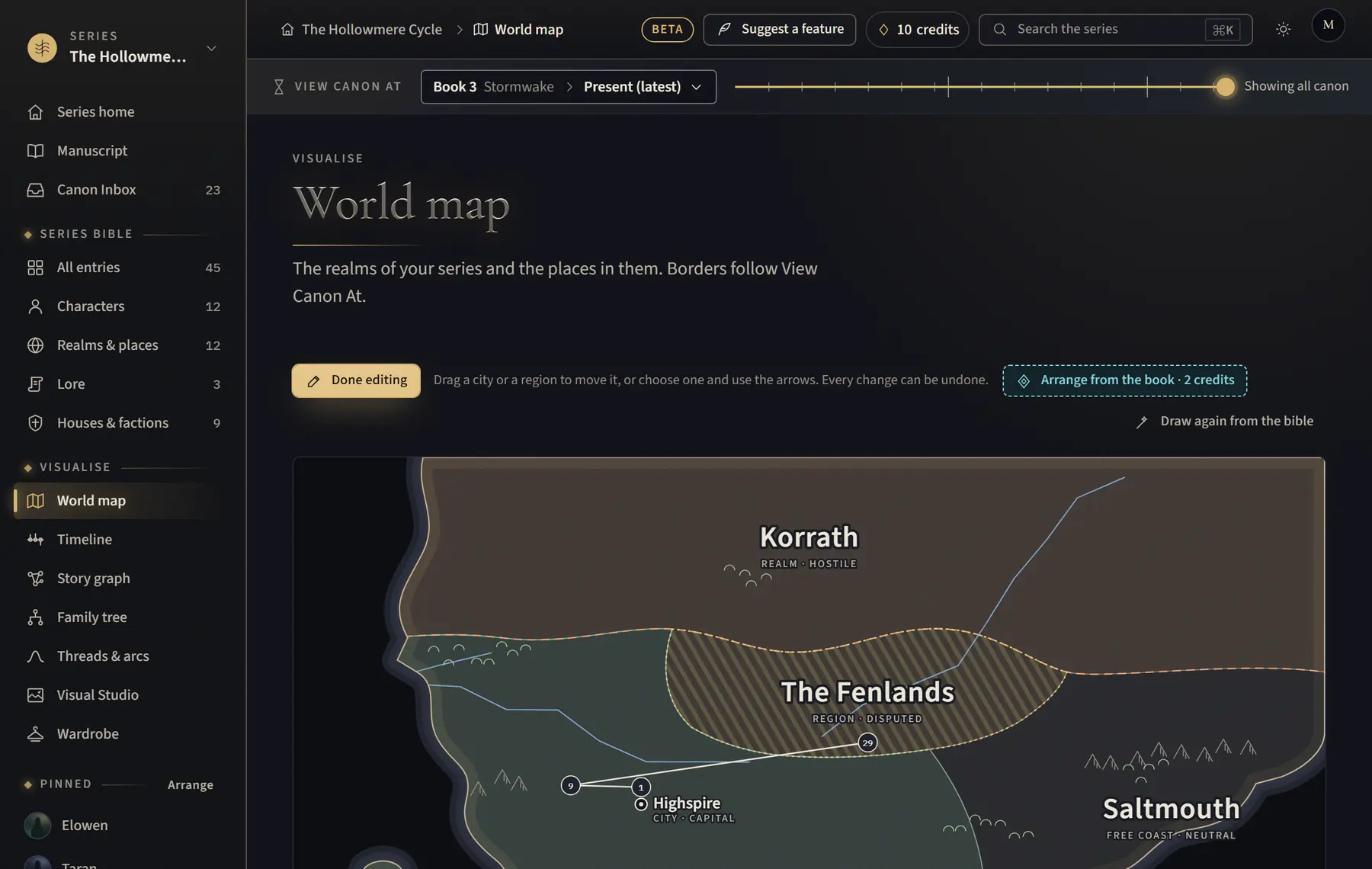Click the breadcrumb home icon
Viewport: 1372px width, 869px height.
[287, 29]
